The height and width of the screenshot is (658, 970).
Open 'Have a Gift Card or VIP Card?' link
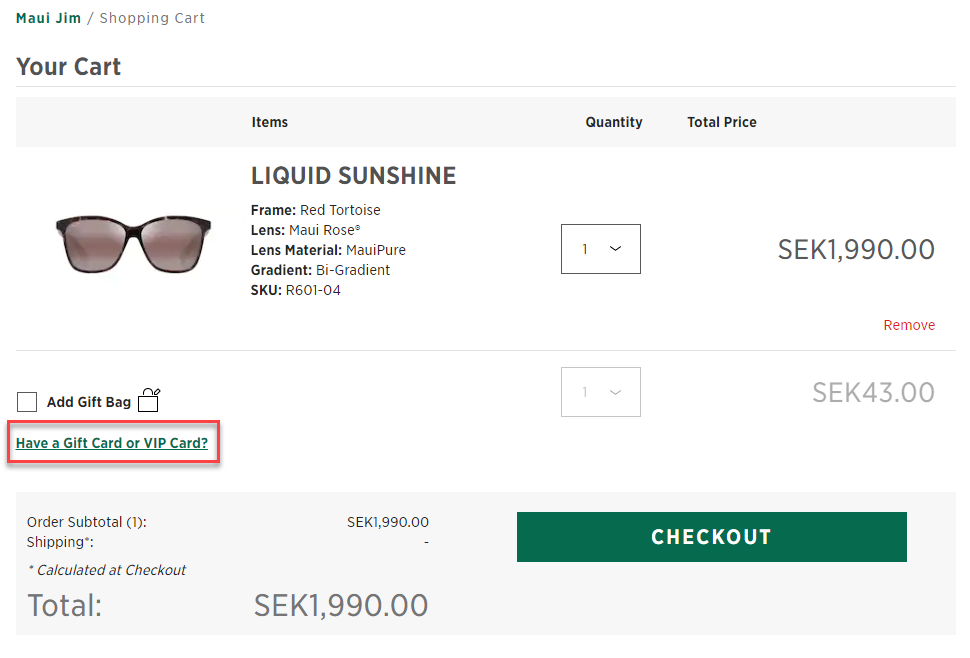(x=112, y=443)
